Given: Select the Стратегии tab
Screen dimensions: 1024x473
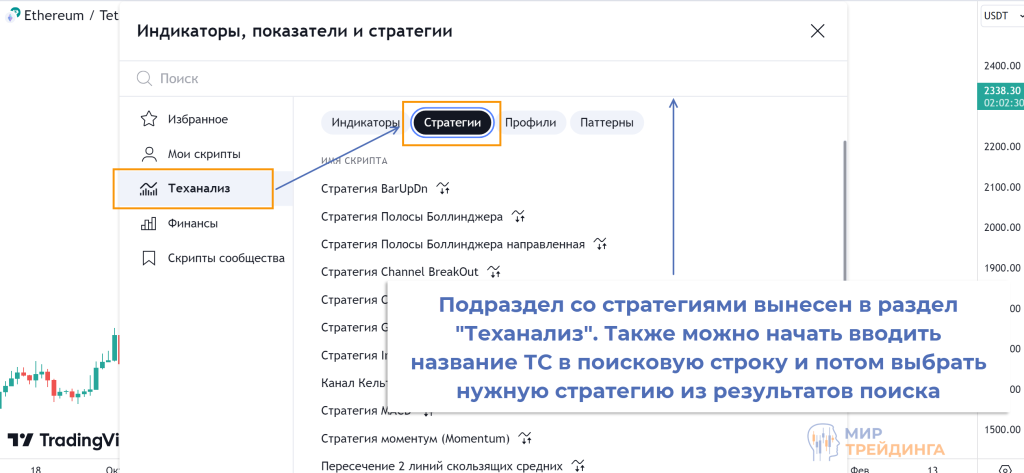Looking at the screenshot, I should click(451, 123).
